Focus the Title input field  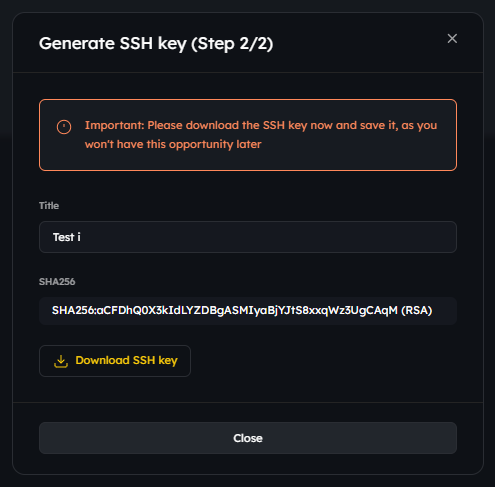(248, 237)
